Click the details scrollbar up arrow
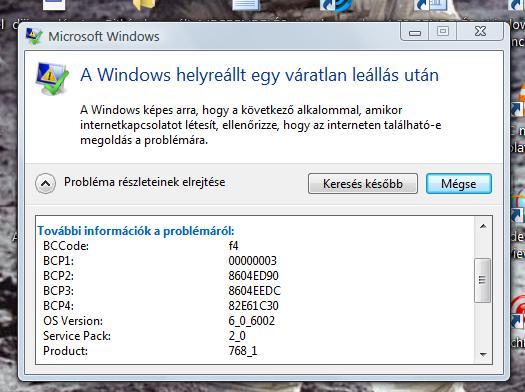This screenshot has width=525, height=392. tap(483, 226)
